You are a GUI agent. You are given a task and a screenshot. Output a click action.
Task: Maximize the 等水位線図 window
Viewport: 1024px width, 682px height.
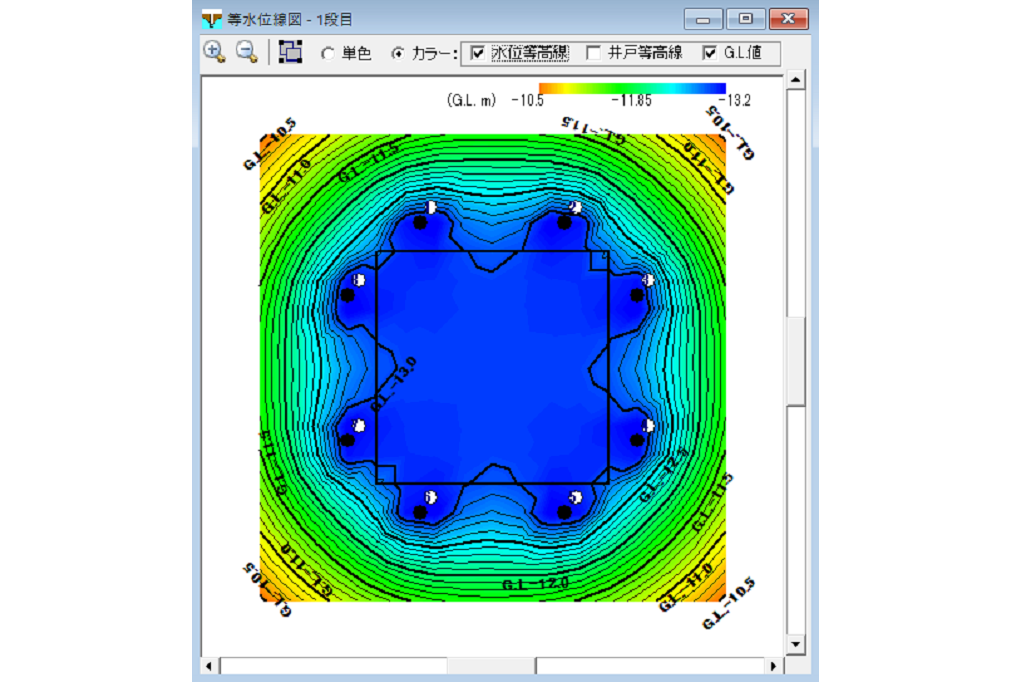coord(745,19)
